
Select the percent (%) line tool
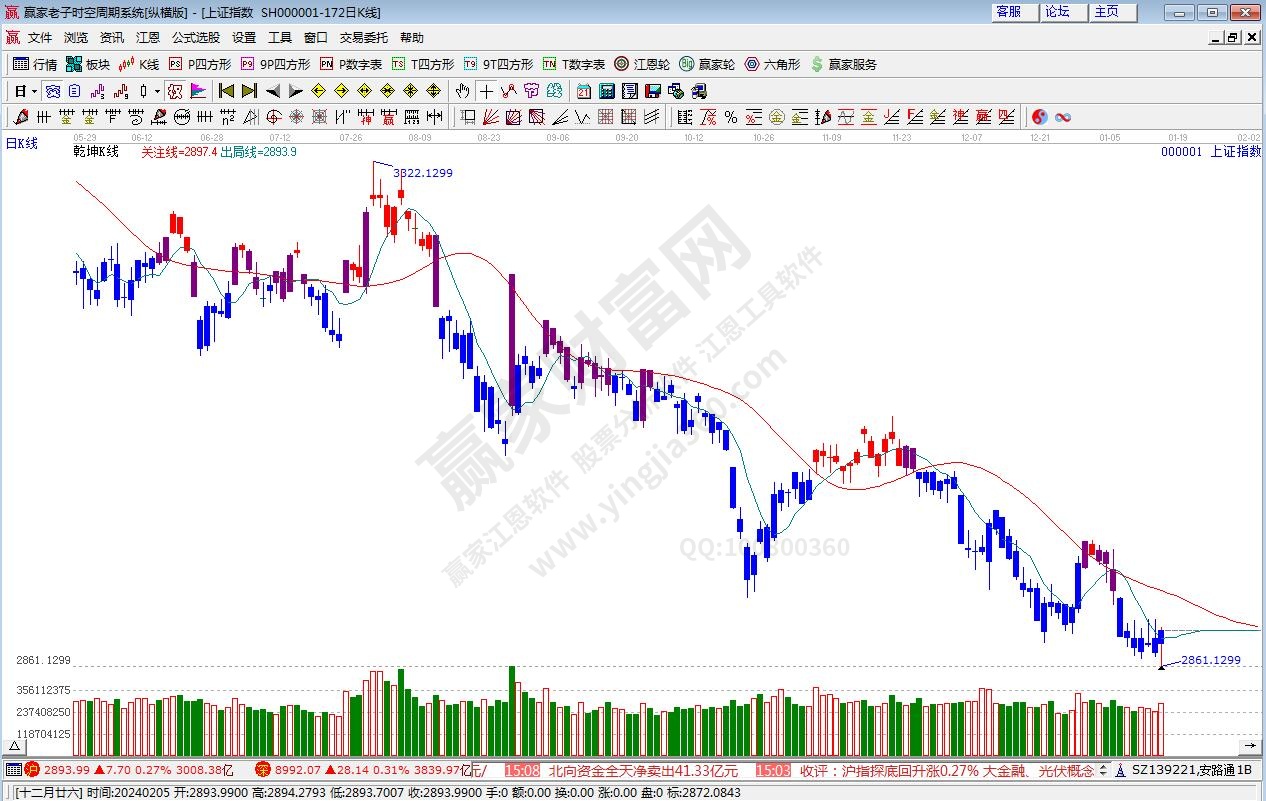pos(731,117)
